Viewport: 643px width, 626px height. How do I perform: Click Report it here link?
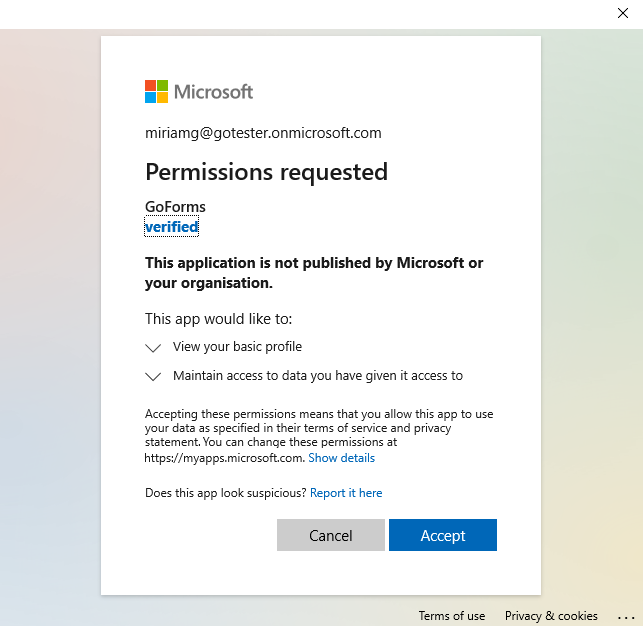346,493
